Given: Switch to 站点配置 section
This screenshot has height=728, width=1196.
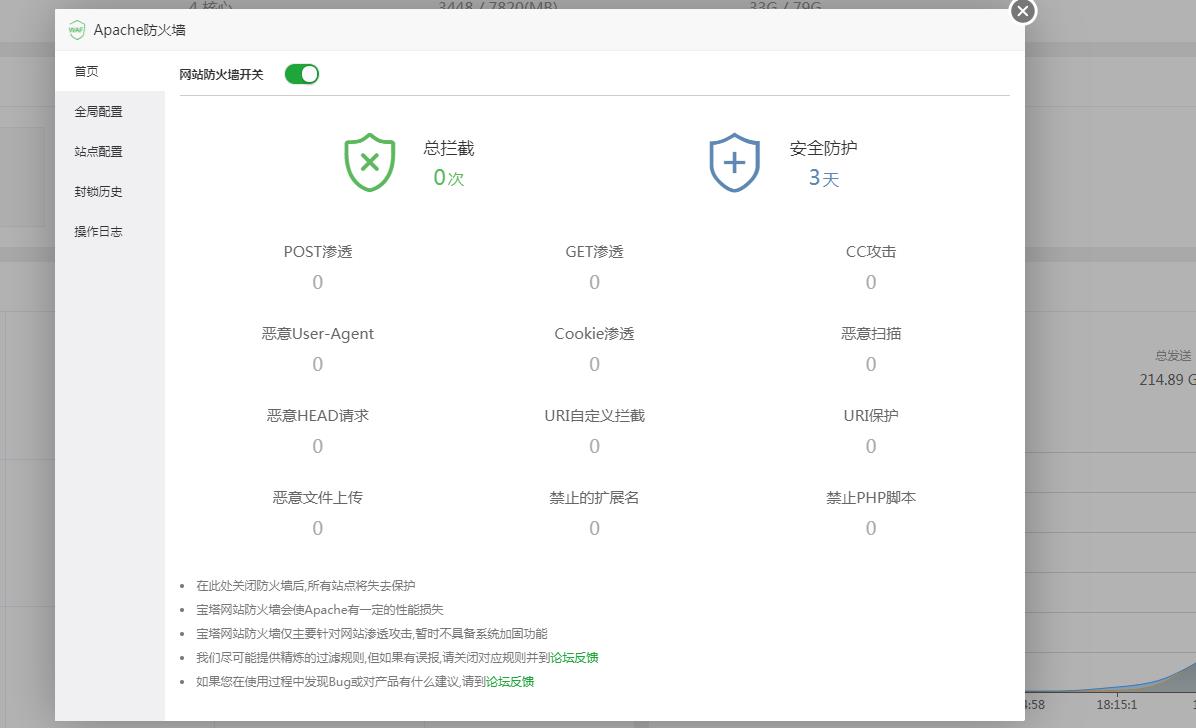Looking at the screenshot, I should coord(97,151).
